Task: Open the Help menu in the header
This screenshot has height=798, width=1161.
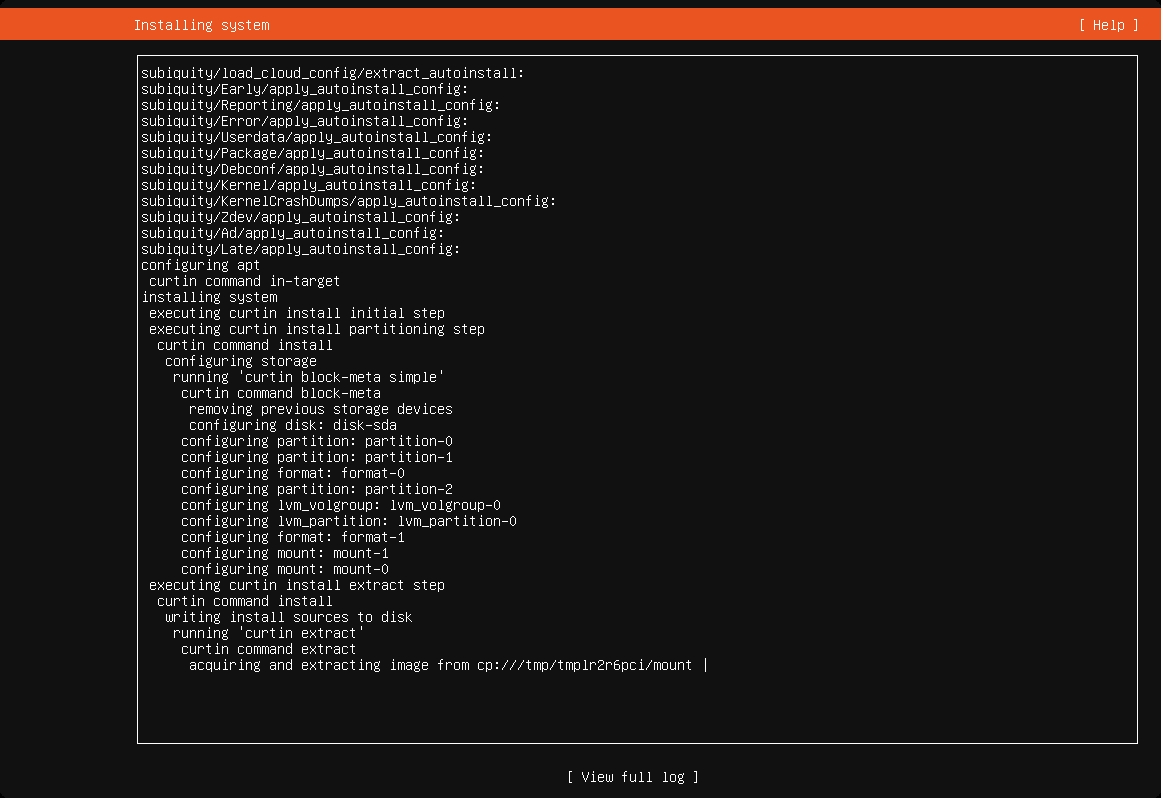Action: coord(1108,25)
